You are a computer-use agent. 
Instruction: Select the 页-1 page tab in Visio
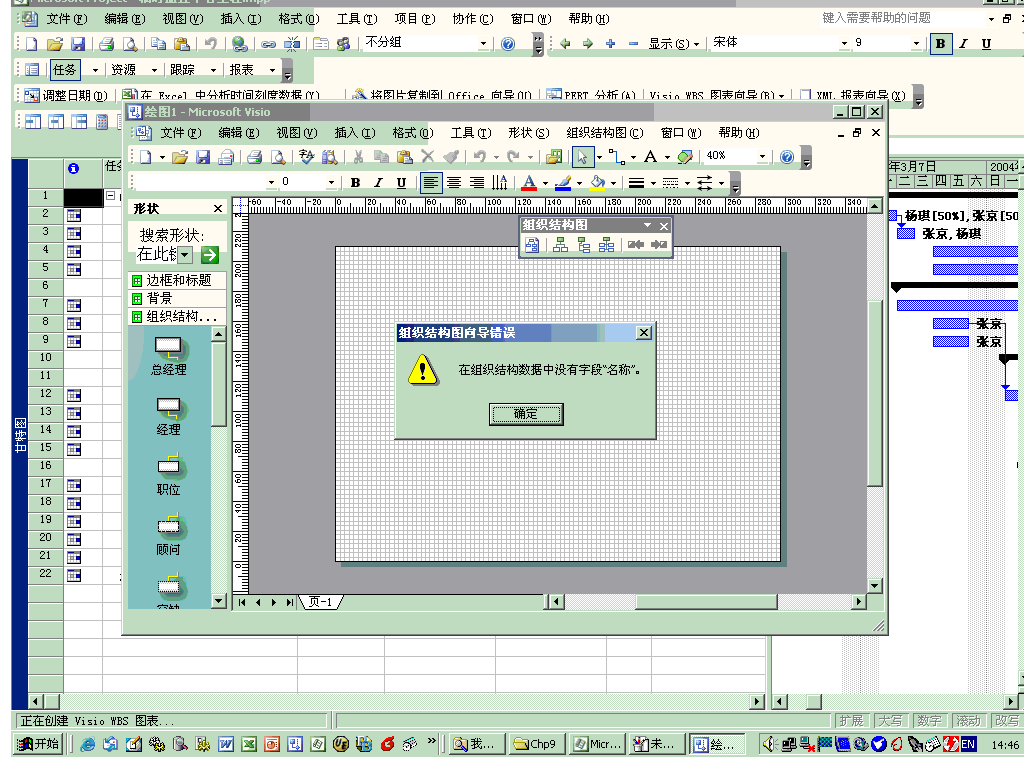[x=321, y=602]
